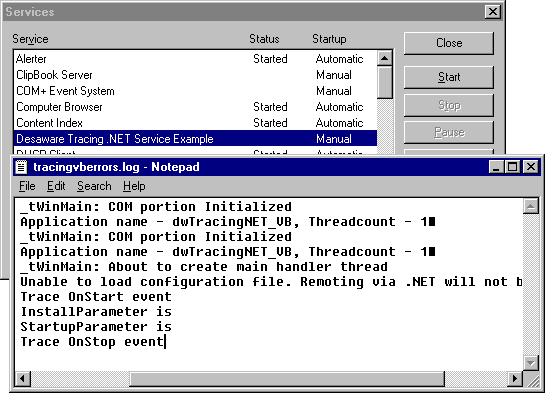Click the Close button in Services dialog
545x393 pixels.
(449, 43)
